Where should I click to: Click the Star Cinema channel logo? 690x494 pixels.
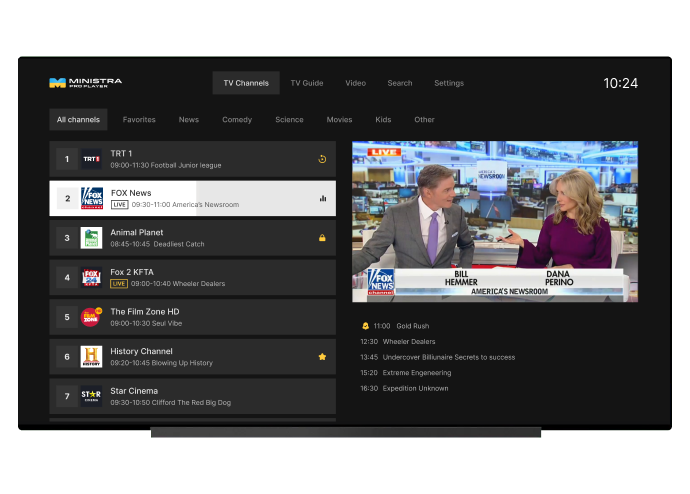pyautogui.click(x=92, y=396)
